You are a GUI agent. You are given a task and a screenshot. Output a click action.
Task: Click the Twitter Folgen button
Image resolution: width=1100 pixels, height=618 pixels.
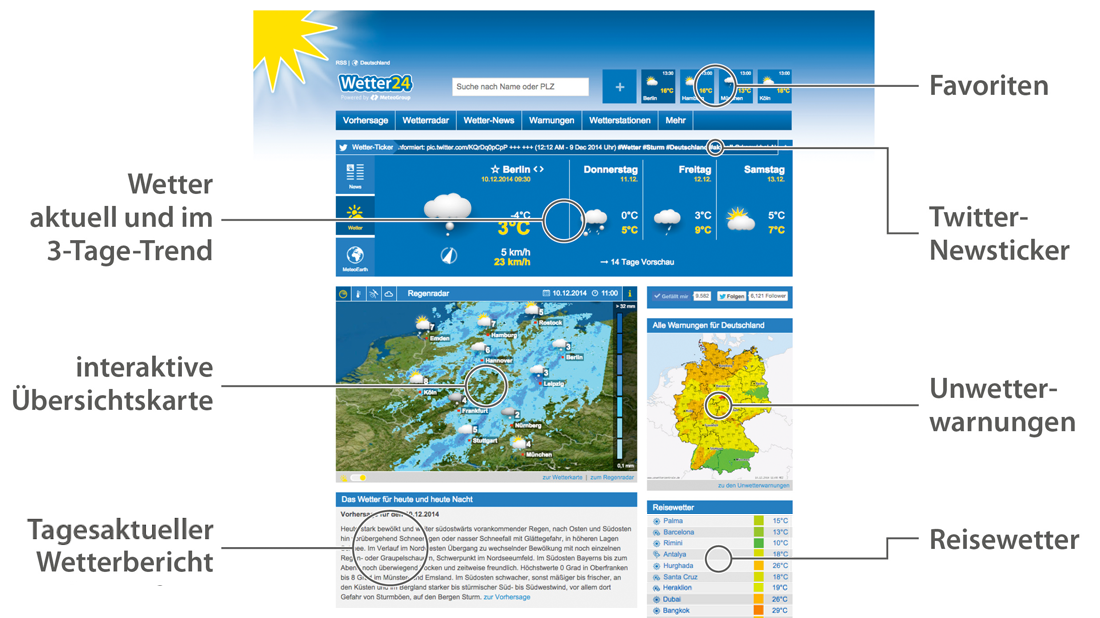731,296
